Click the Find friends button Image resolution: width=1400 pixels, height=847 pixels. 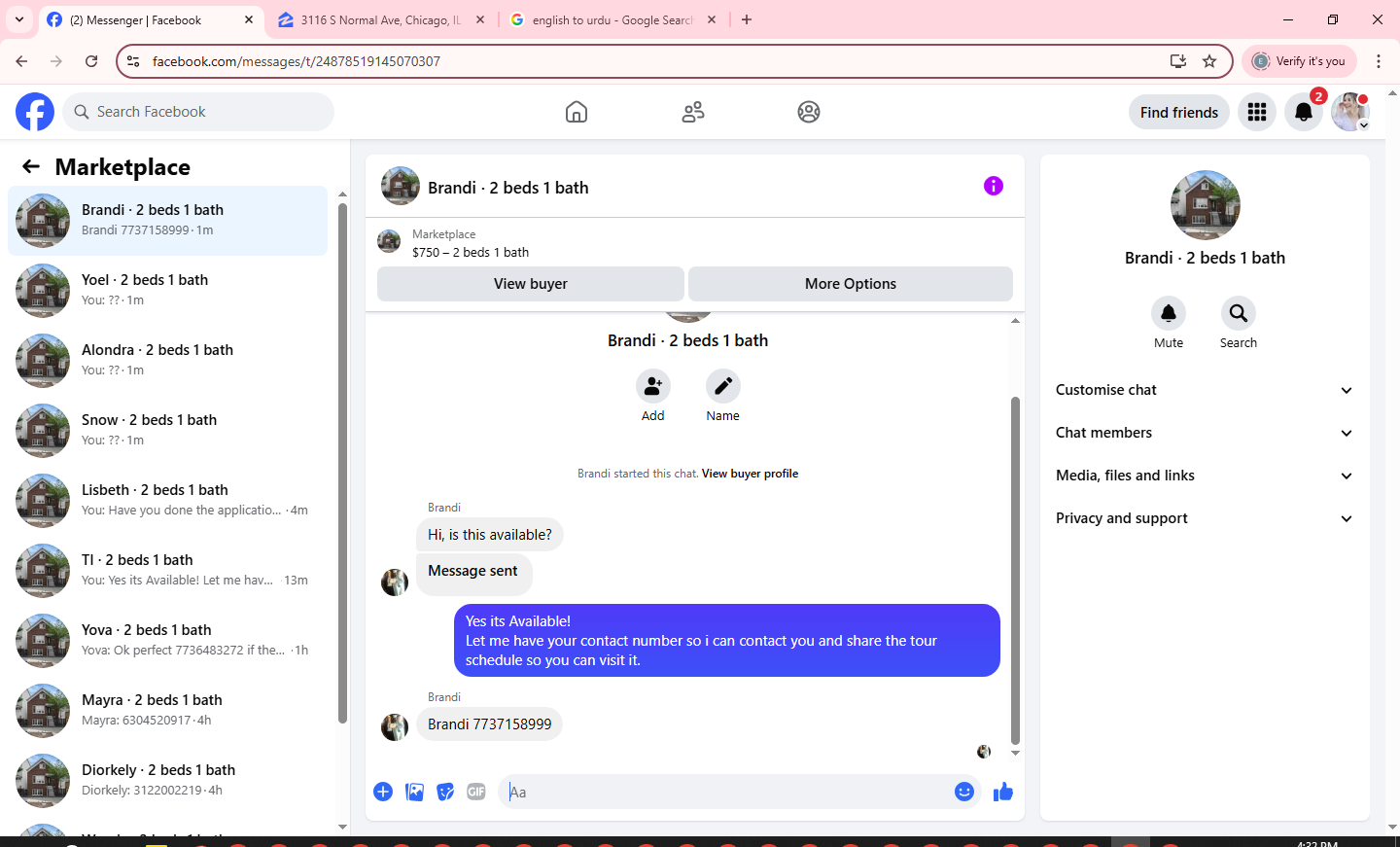click(x=1179, y=112)
